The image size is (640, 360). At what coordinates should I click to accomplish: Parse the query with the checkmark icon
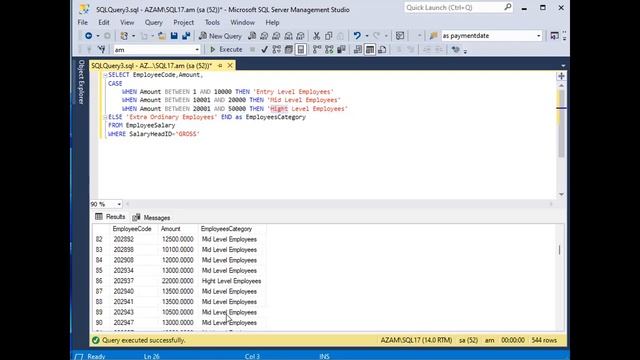click(x=264, y=50)
